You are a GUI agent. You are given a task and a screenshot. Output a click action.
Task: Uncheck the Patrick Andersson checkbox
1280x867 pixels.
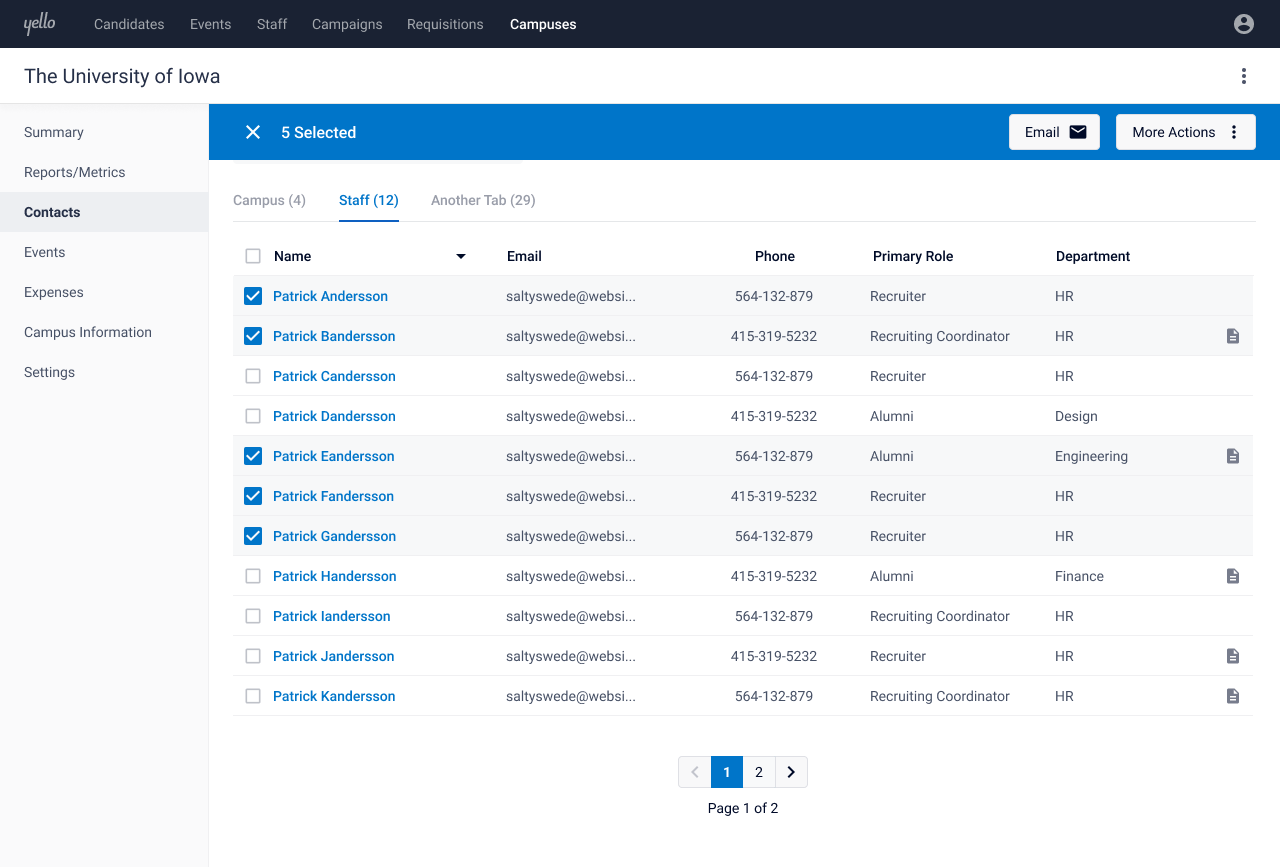point(253,296)
